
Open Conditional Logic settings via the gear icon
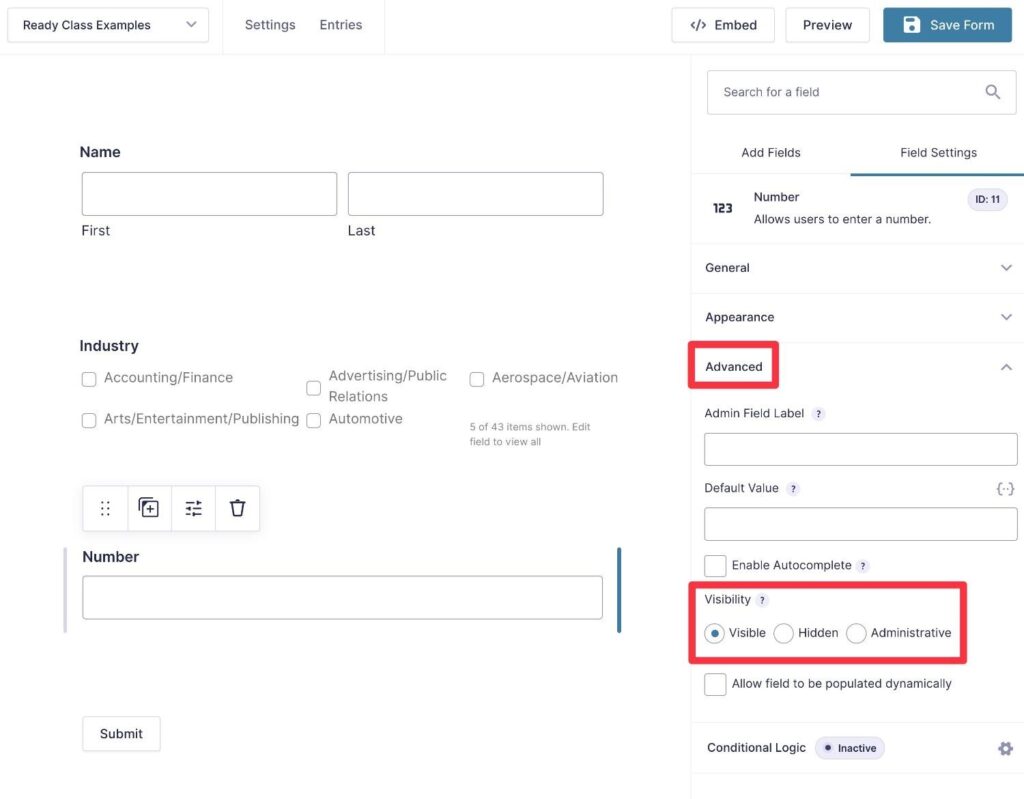[1005, 747]
